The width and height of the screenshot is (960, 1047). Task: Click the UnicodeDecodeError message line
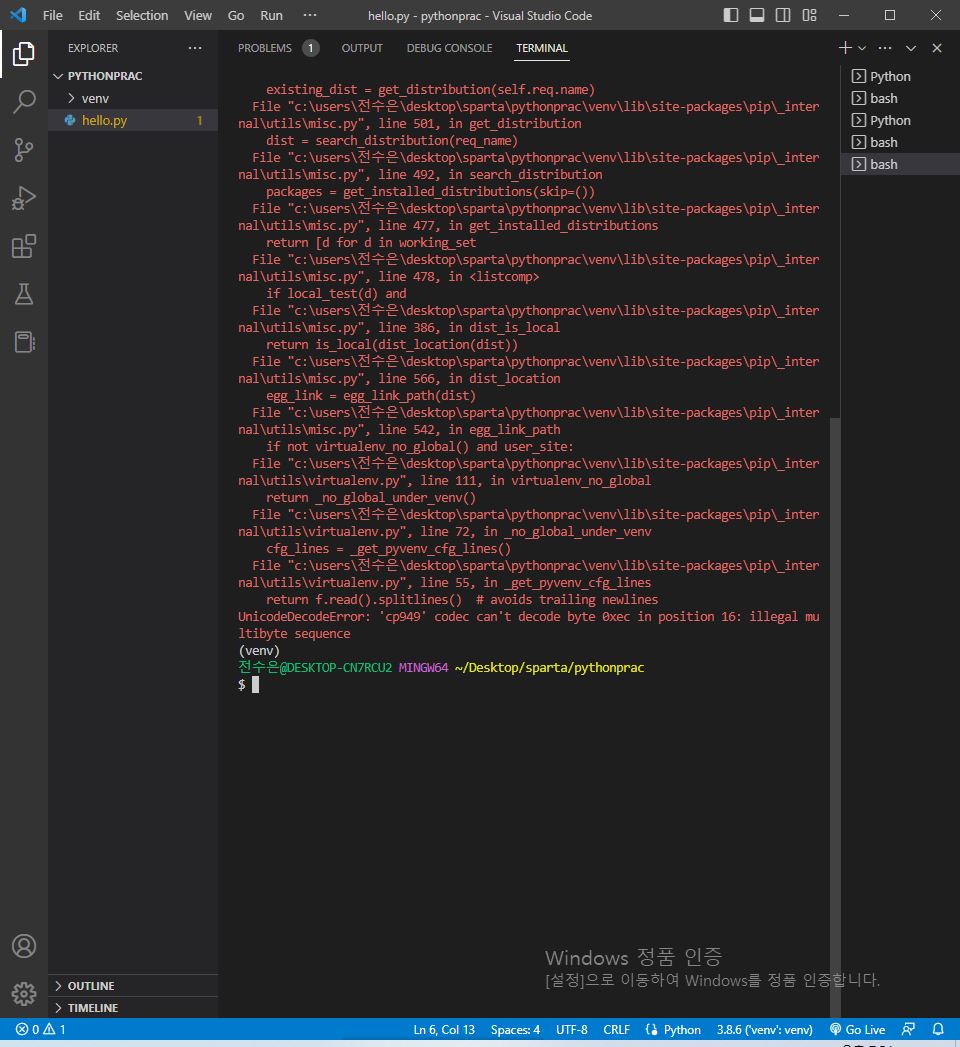click(x=528, y=625)
